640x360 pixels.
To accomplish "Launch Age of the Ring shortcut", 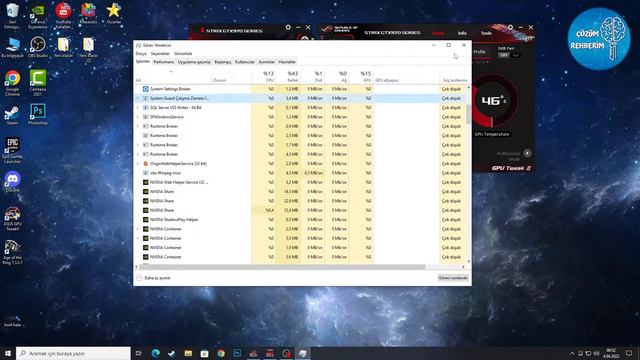I will 12,252.
